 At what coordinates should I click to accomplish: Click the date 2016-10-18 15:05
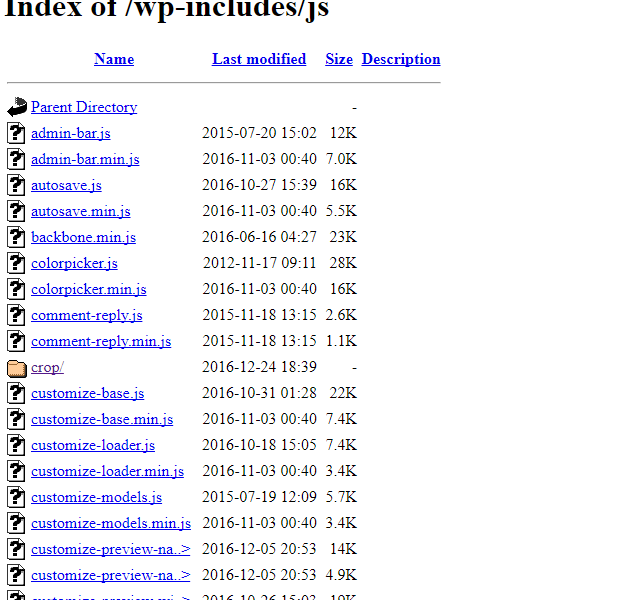click(x=259, y=445)
